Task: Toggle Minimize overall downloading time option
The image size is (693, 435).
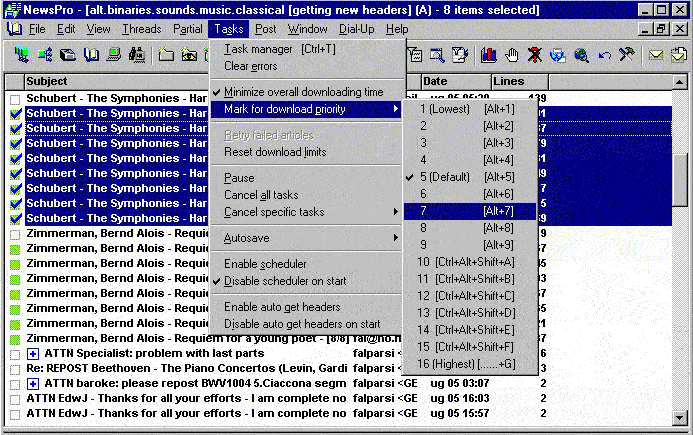Action: (303, 91)
